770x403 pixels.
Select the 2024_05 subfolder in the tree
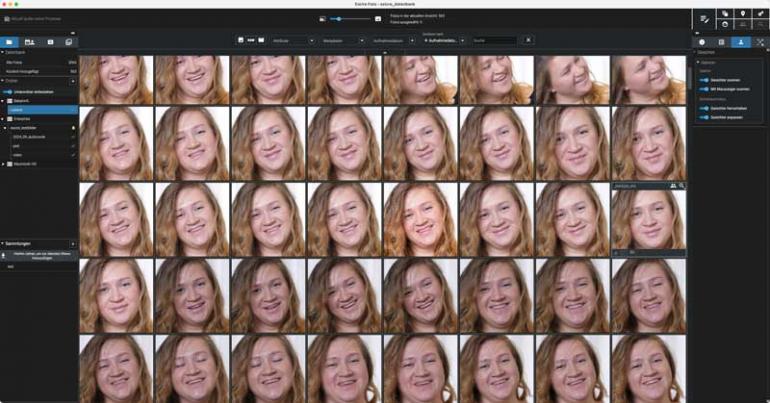pos(29,137)
